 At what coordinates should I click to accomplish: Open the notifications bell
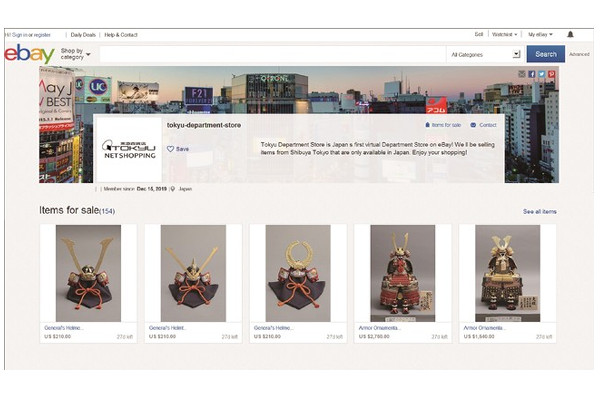click(570, 34)
